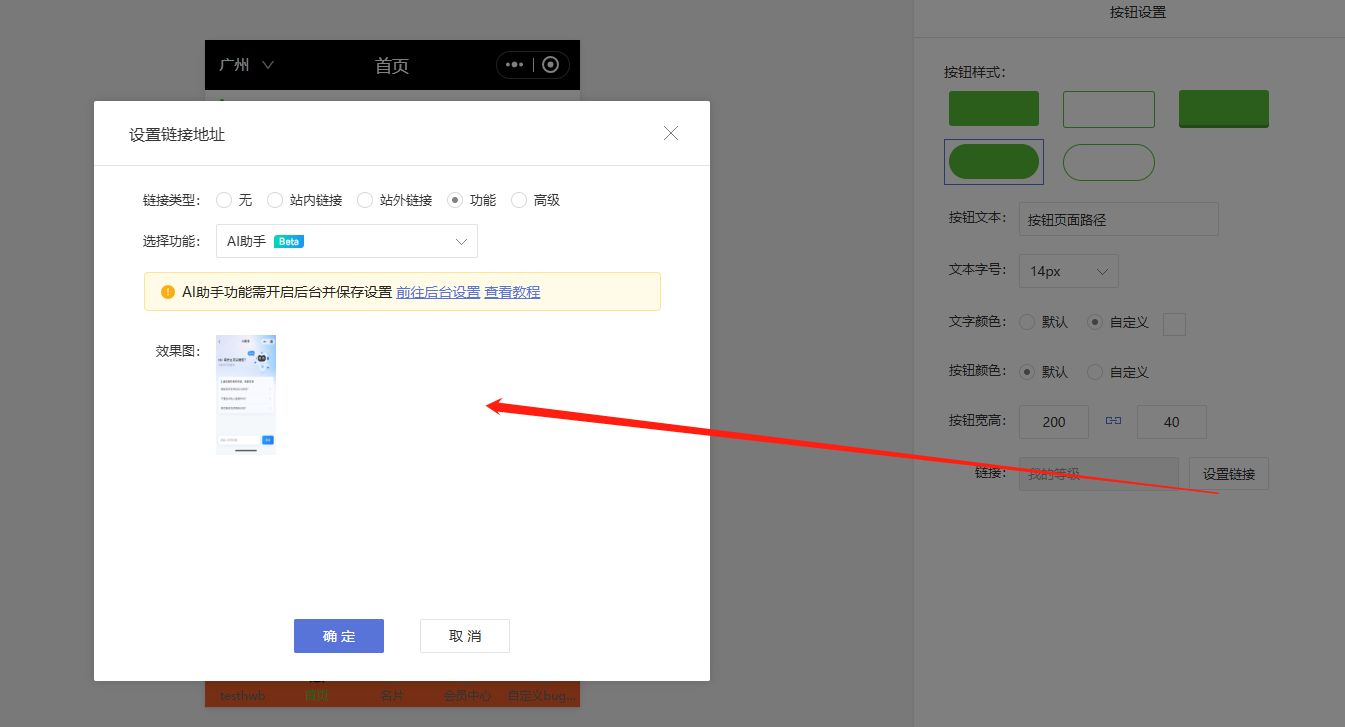Click the 首页 title in phone preview

[x=392, y=66]
